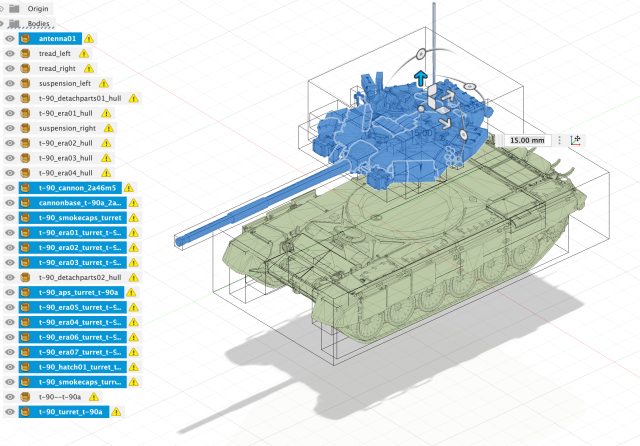Toggle visibility of tread_right body
Image resolution: width=640 pixels, height=446 pixels.
coord(11,69)
